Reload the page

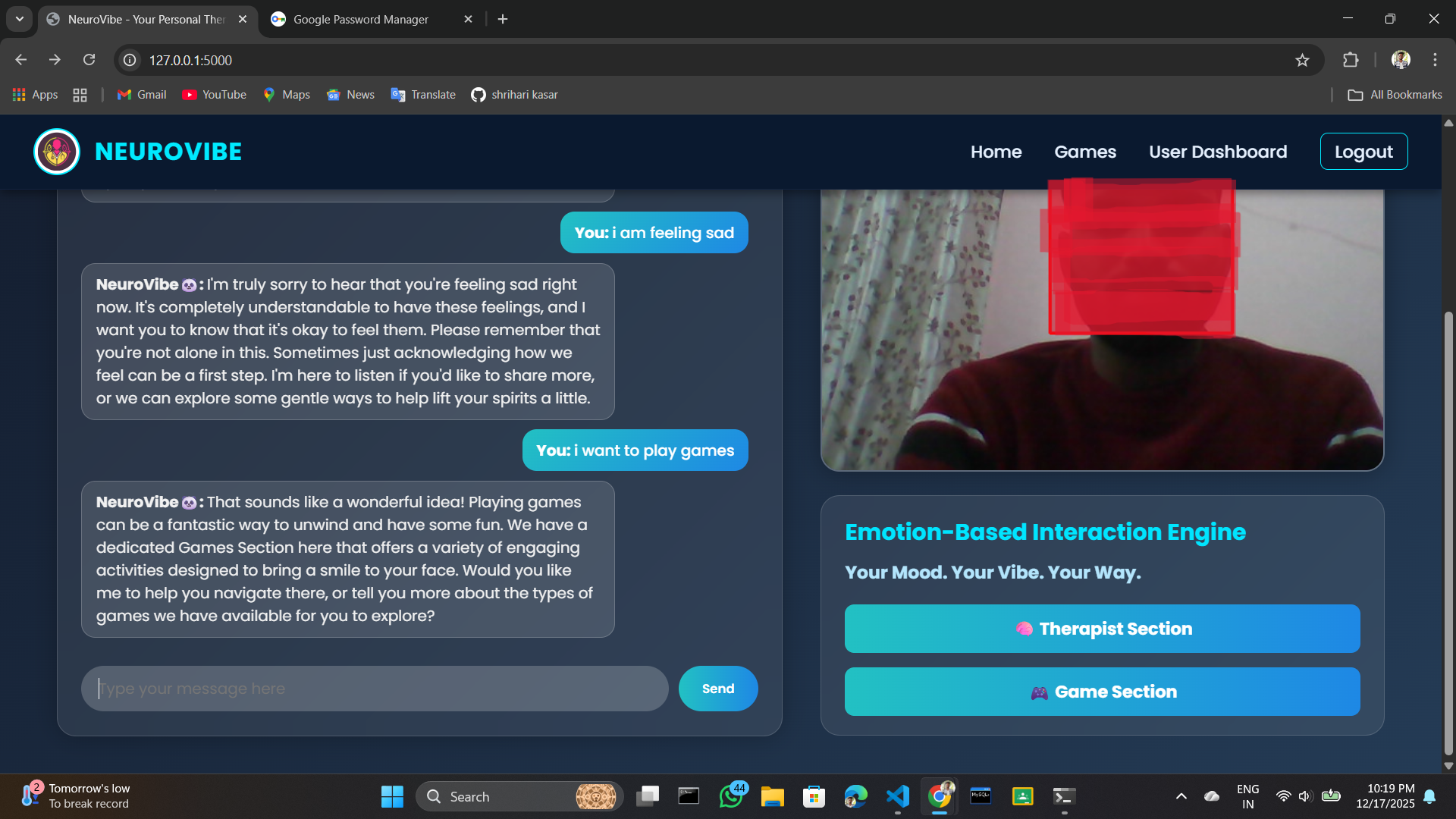(89, 60)
